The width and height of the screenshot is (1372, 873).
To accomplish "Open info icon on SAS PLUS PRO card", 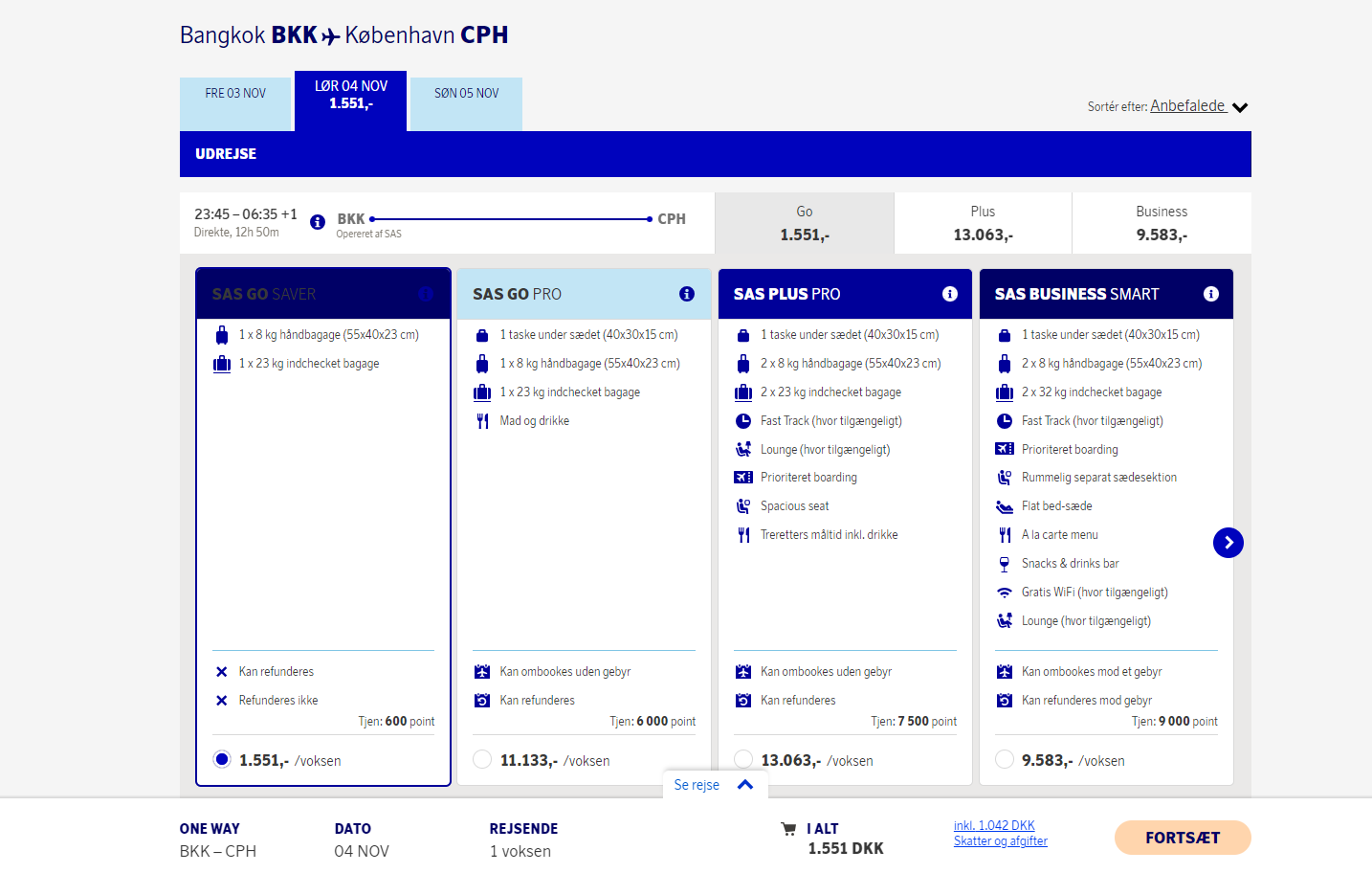I will click(950, 294).
